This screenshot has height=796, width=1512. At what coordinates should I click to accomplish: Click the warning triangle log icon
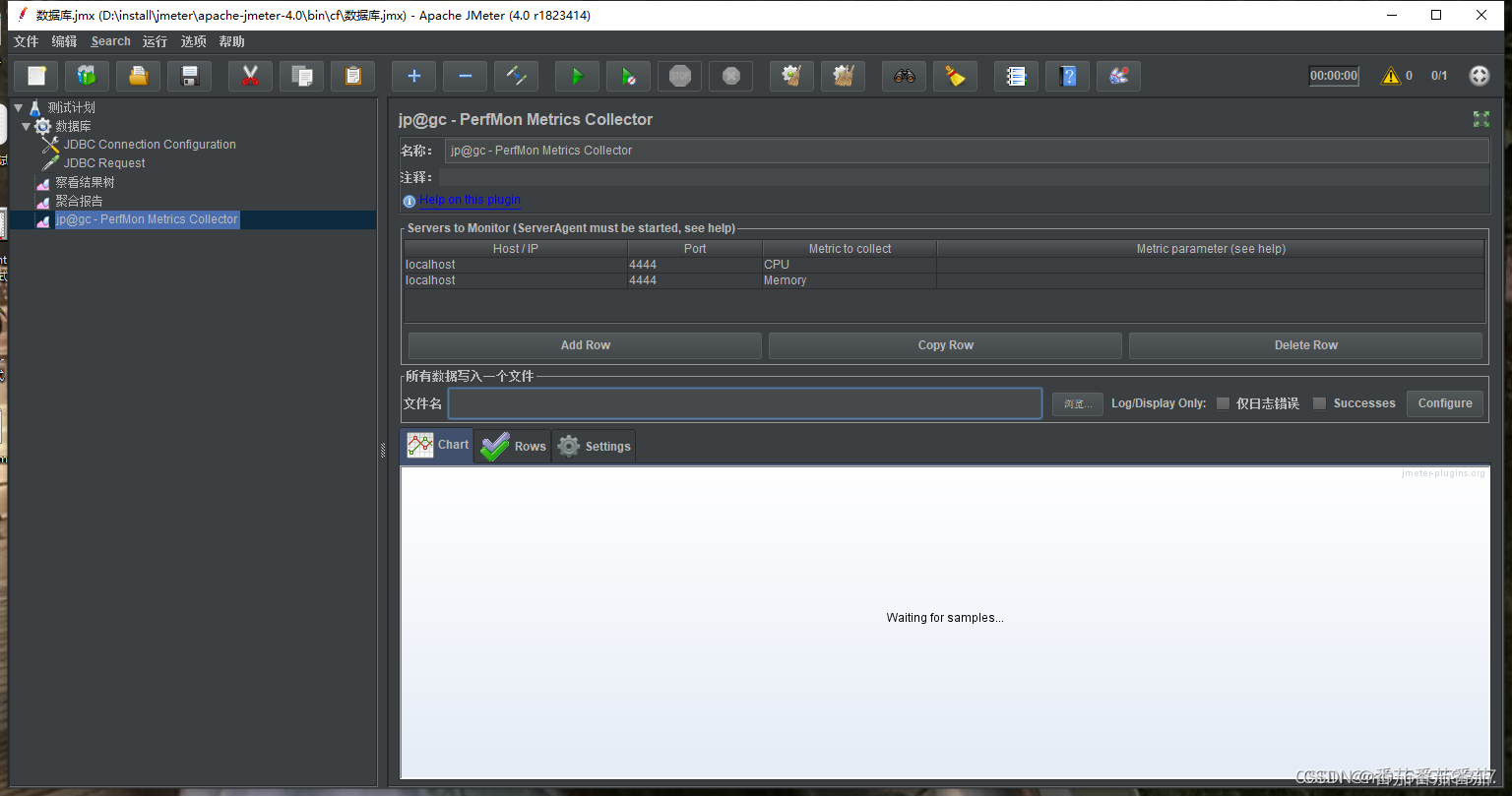click(1390, 76)
